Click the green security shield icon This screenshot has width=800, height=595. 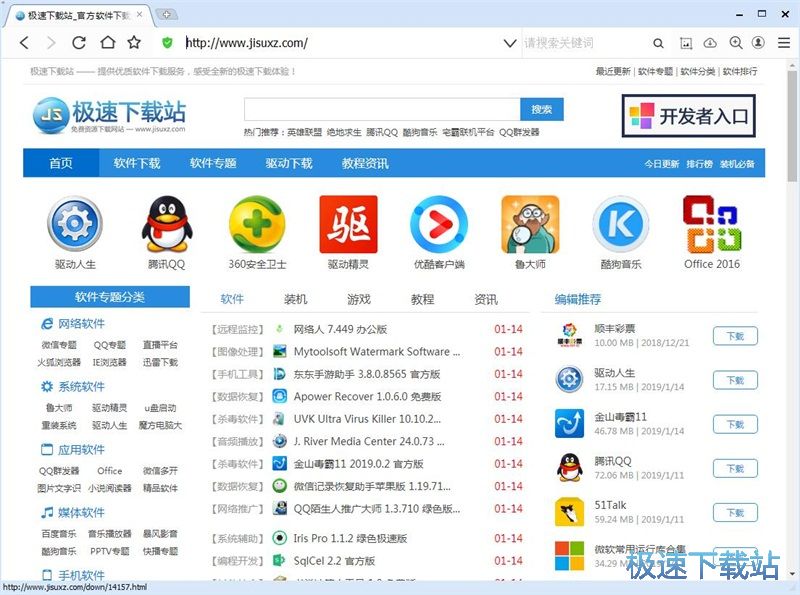click(167, 42)
